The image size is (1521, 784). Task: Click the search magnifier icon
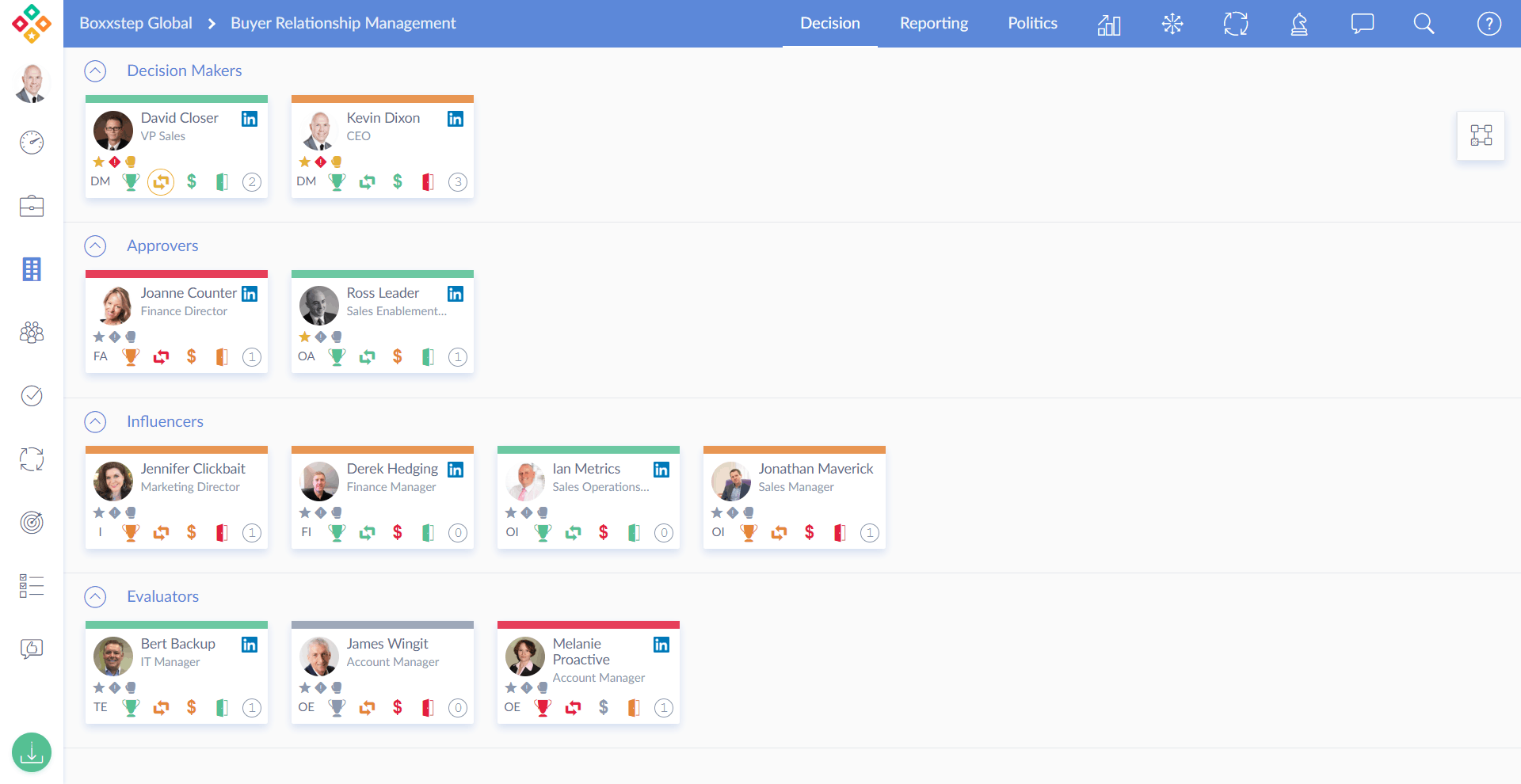click(x=1424, y=24)
